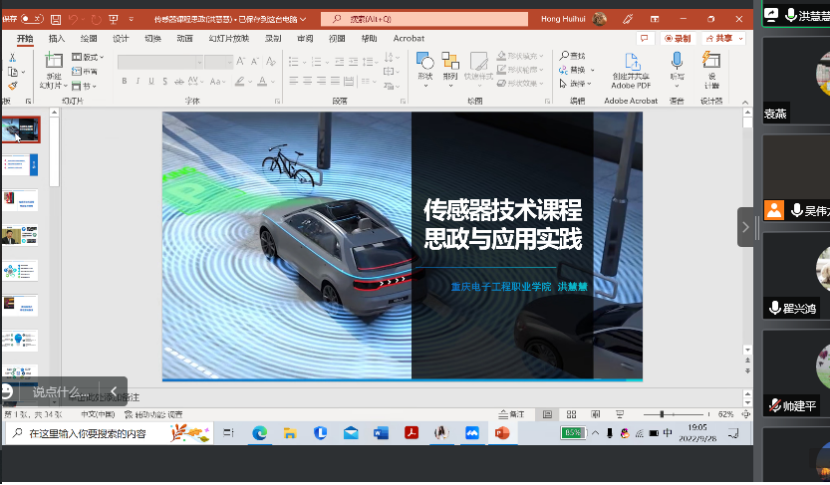This screenshot has width=830, height=485.
Task: Click the Share button
Action: (722, 38)
